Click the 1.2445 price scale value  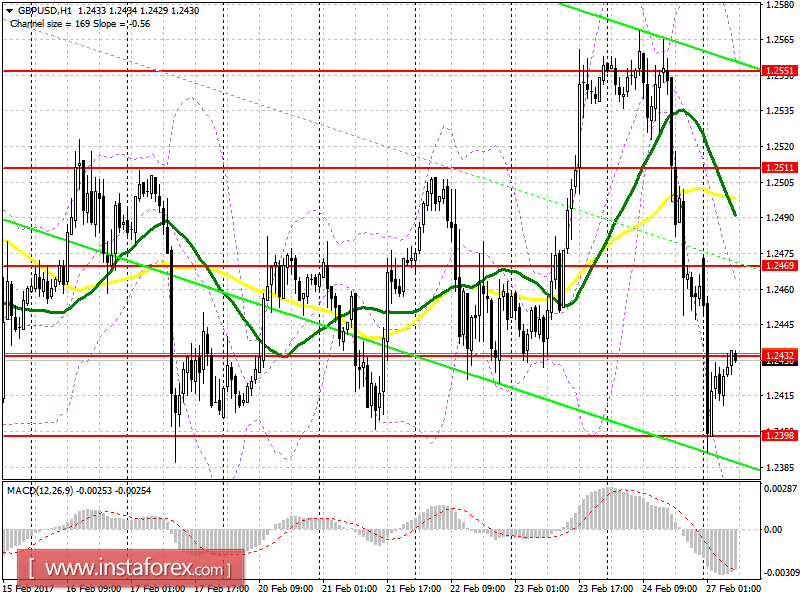[780, 324]
